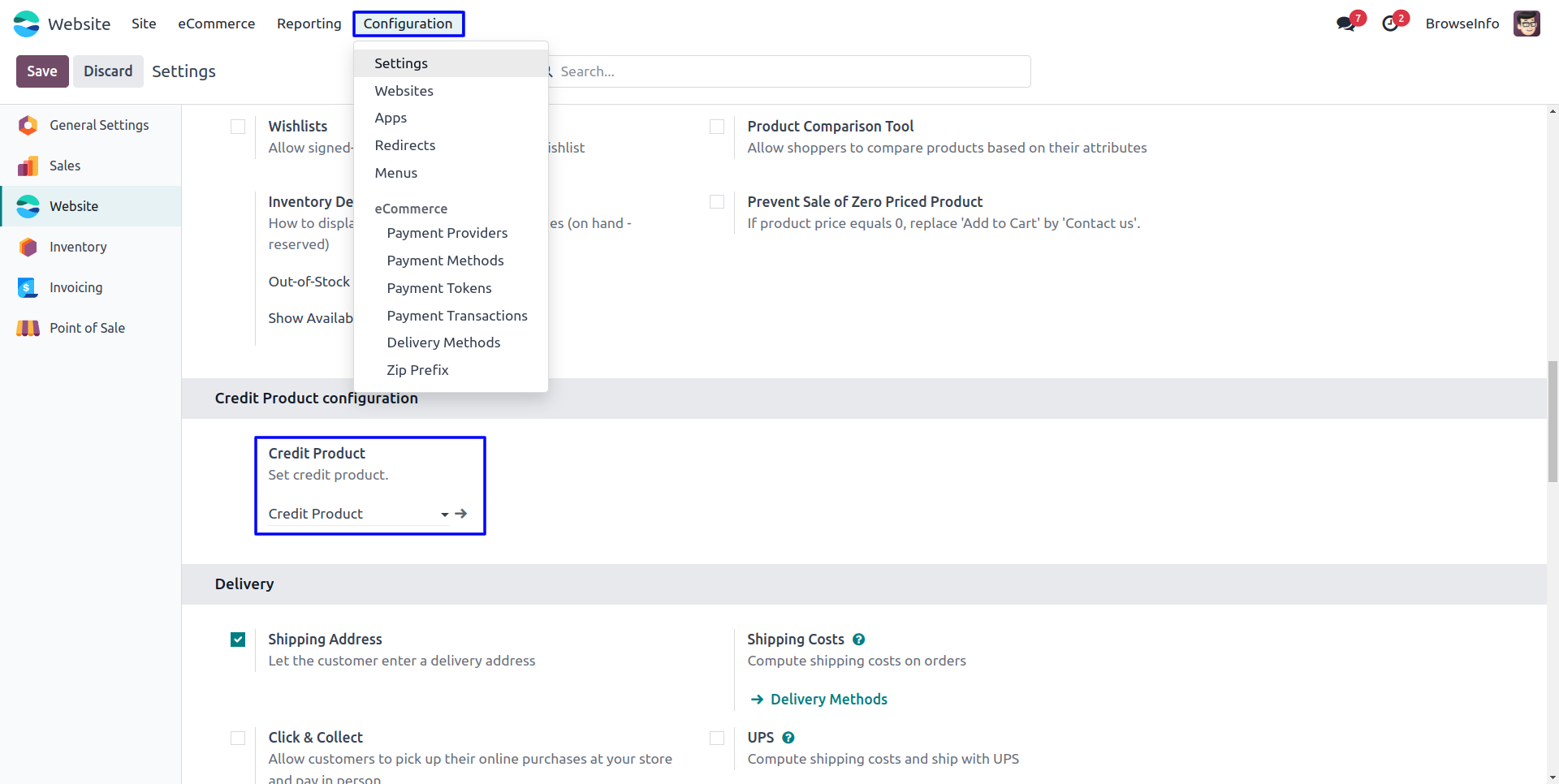Open the Reporting top menu
This screenshot has width=1559, height=784.
(x=309, y=24)
